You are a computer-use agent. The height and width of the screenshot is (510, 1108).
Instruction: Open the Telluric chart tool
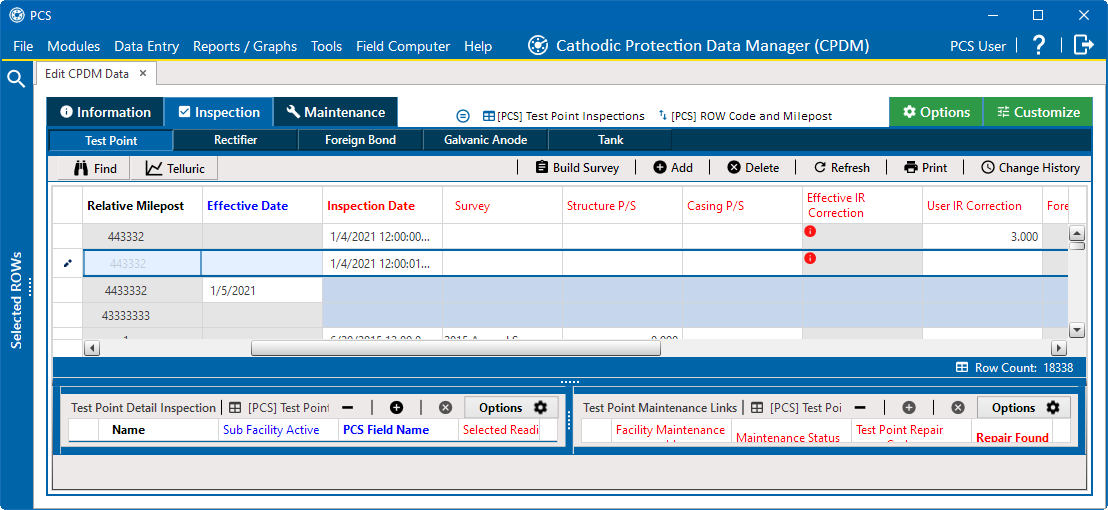pyautogui.click(x=175, y=168)
